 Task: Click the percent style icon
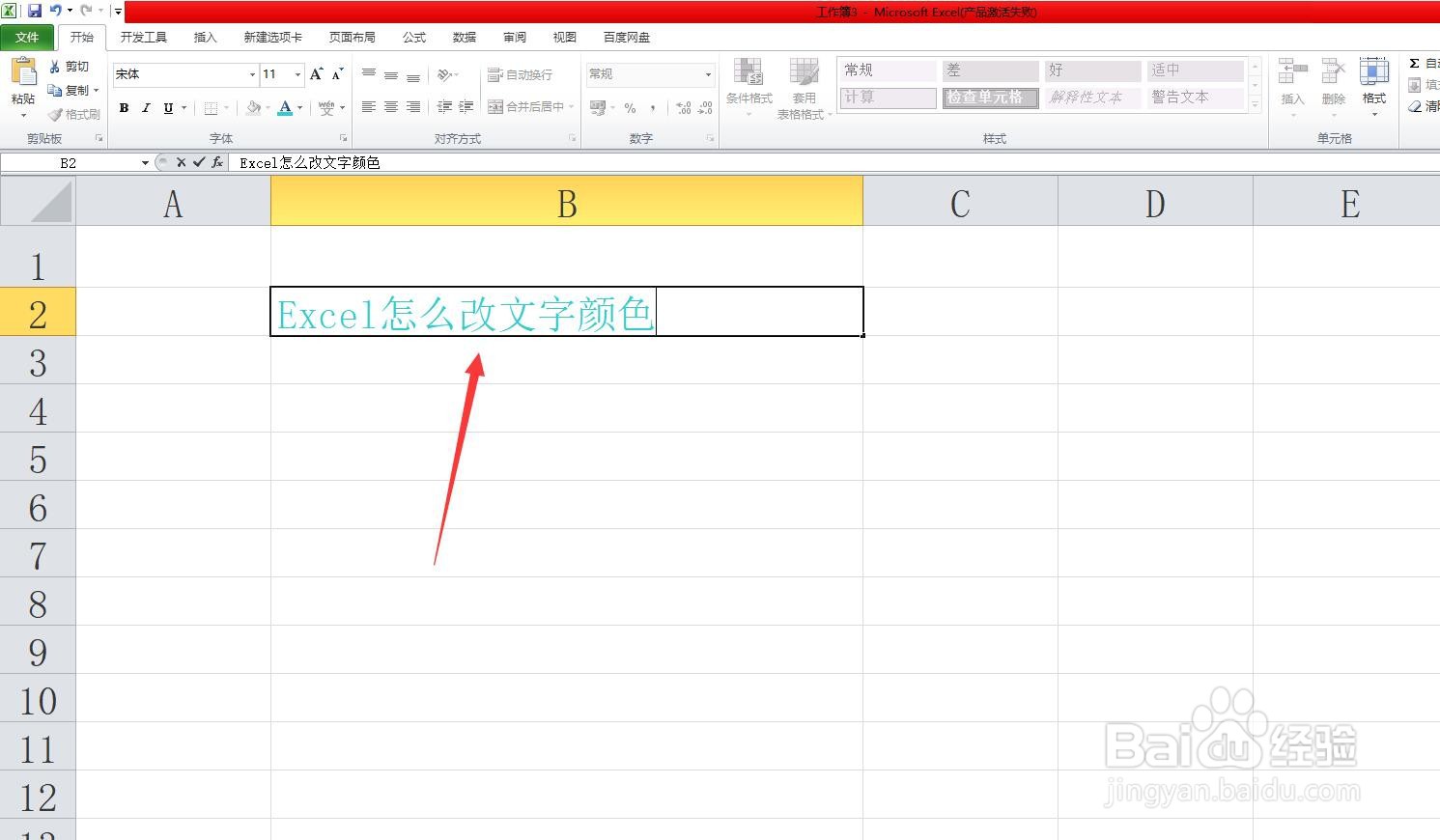(631, 107)
